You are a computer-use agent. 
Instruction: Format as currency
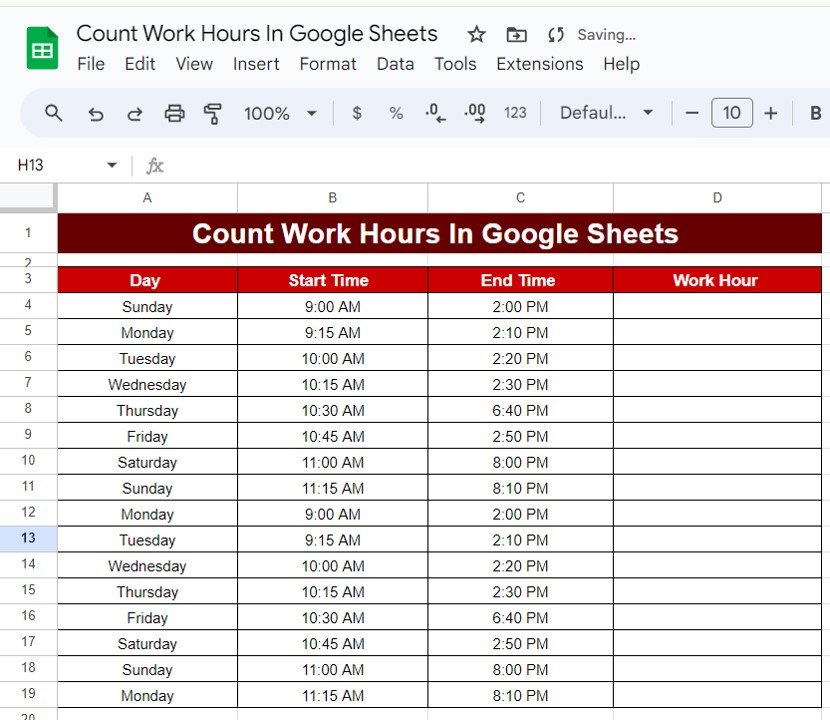[357, 113]
